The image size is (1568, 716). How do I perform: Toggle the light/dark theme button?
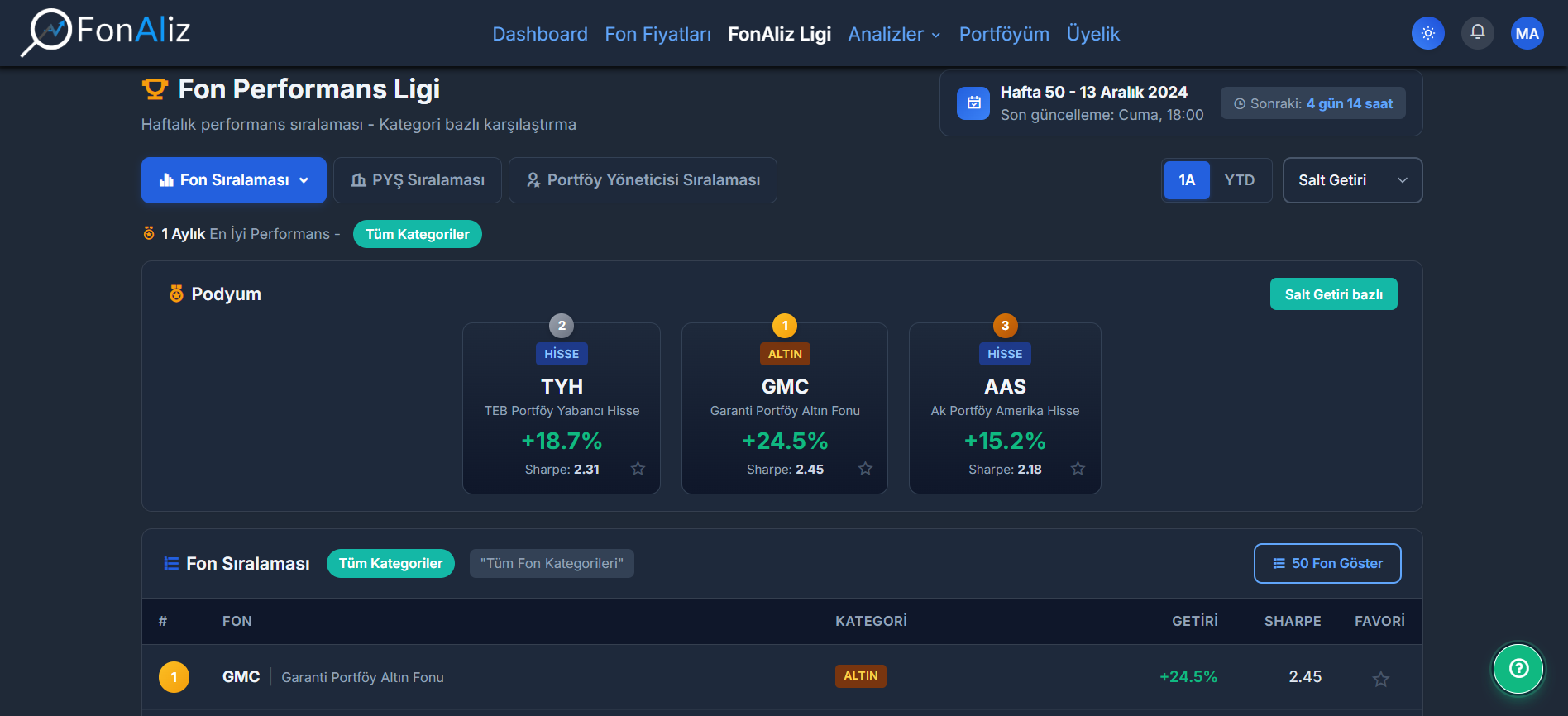1427,33
